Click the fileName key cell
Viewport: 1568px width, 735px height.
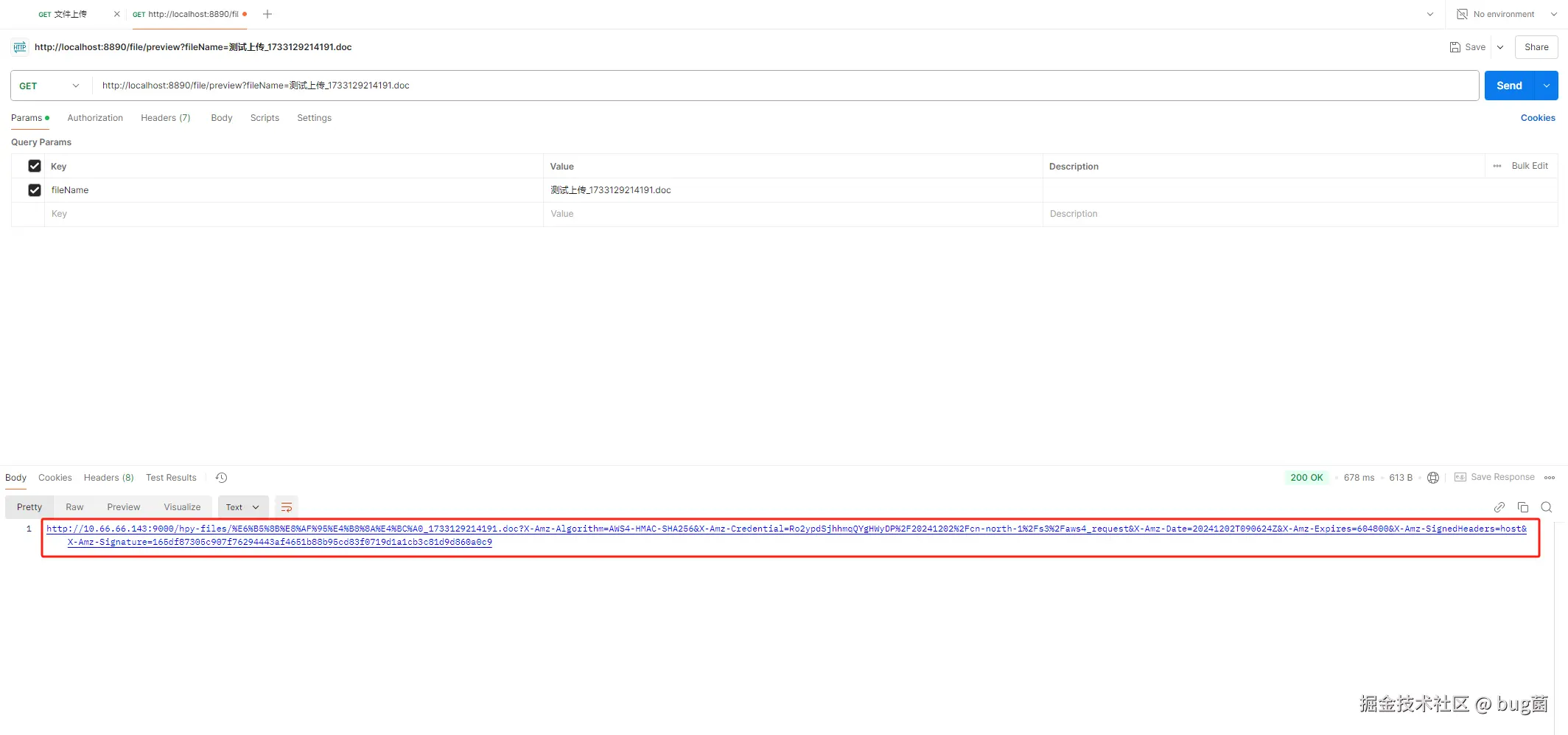(x=293, y=190)
